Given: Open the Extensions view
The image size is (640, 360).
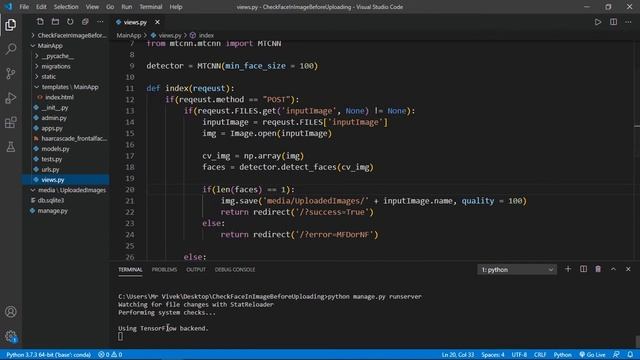Looking at the screenshot, I should 11,122.
